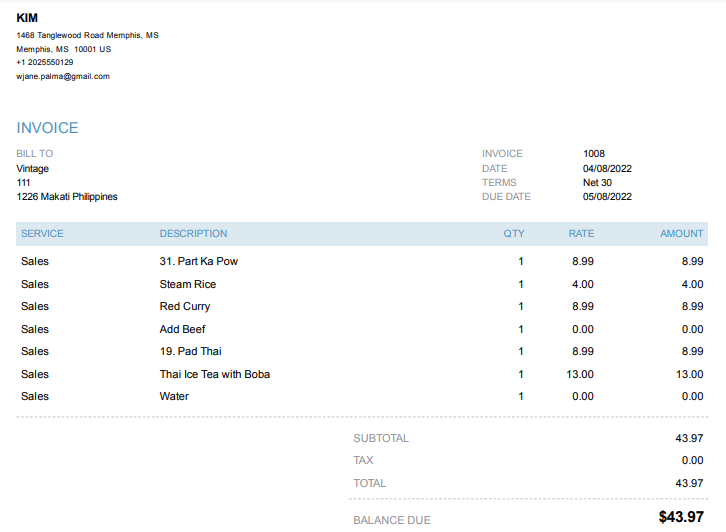Screen dimensions: 726x532
Task: Click the 13.00 amount for Thai Ice Tea
Action: click(689, 374)
